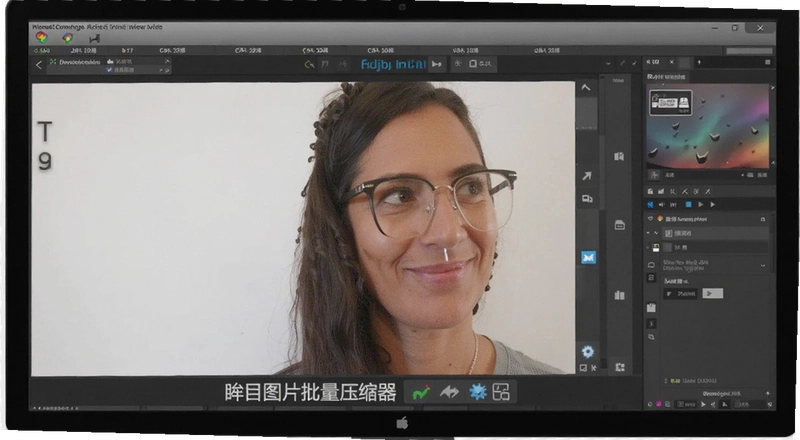The height and width of the screenshot is (440, 800).
Task: Expand the chevron next to the description text
Action: (763, 265)
